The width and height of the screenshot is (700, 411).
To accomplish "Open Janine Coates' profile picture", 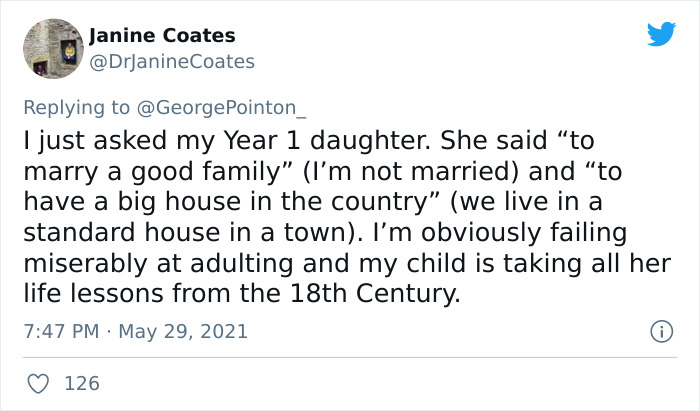I will click(52, 48).
